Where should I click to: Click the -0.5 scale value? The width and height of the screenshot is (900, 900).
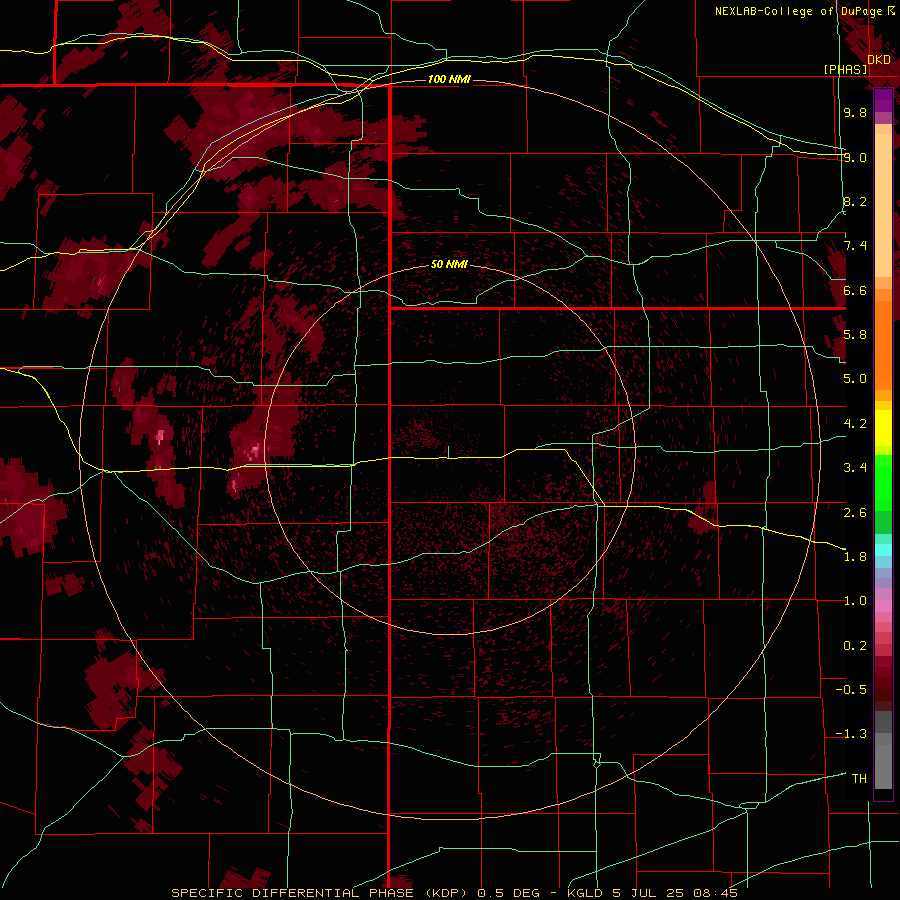pos(851,690)
